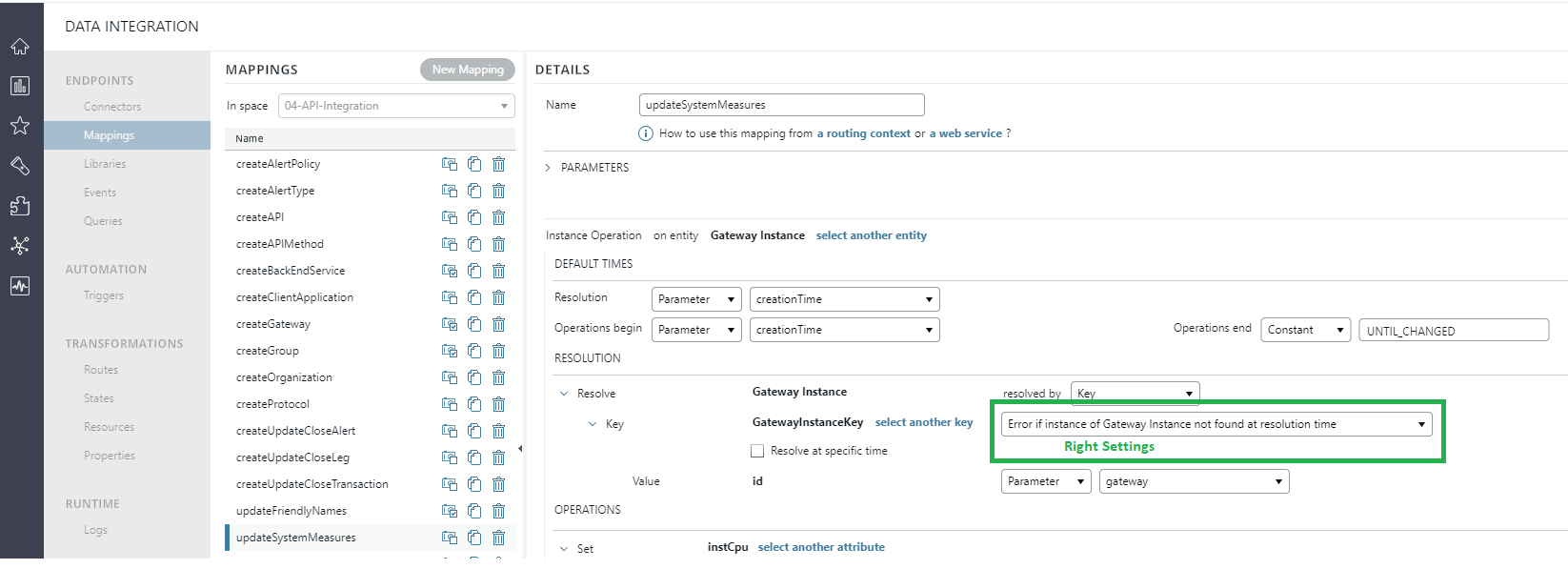Open the Triggers item under Automation
Image resolution: width=1568 pixels, height=569 pixels.
click(104, 295)
